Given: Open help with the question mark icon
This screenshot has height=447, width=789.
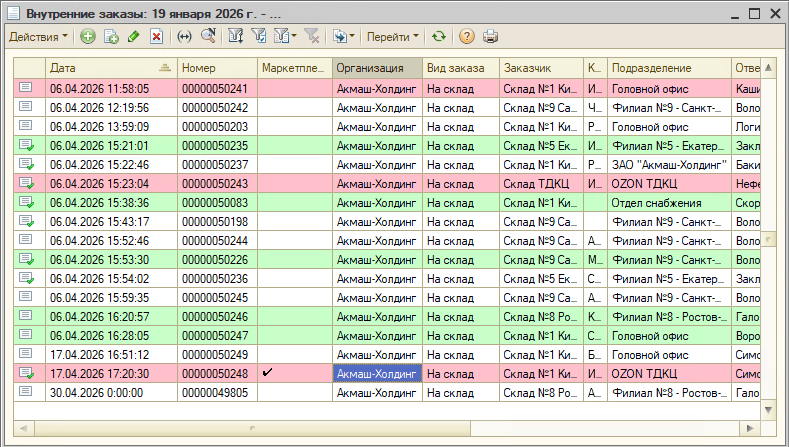Looking at the screenshot, I should pos(467,37).
